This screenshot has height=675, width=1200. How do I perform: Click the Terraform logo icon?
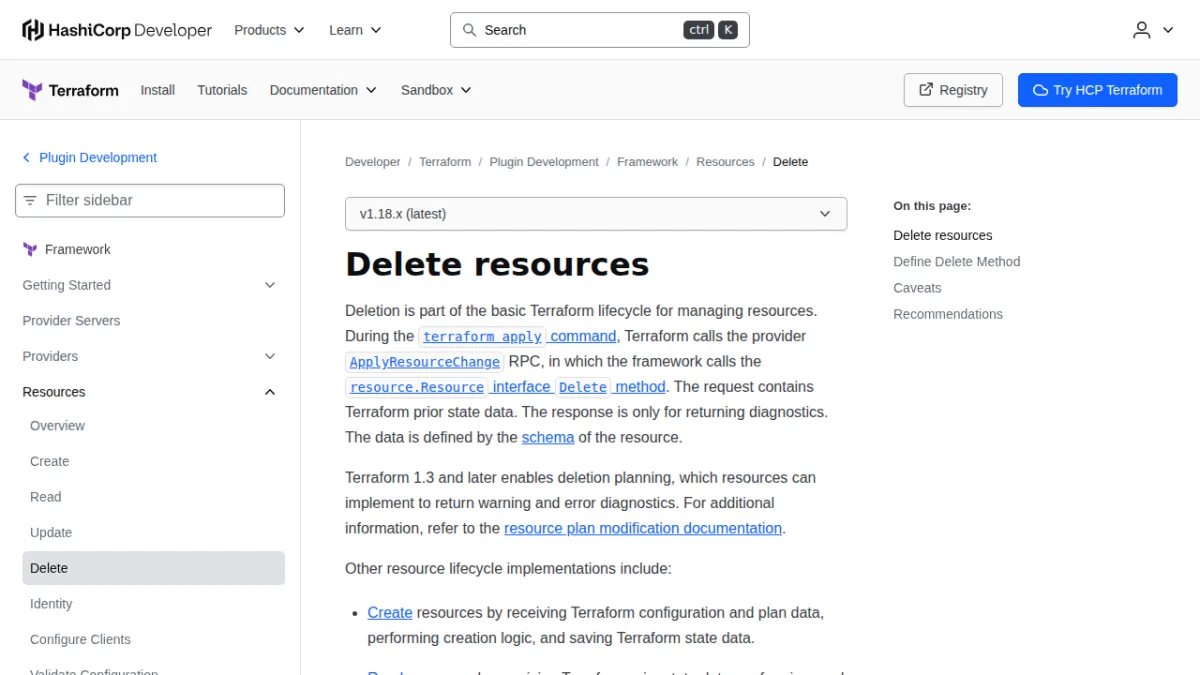(32, 90)
